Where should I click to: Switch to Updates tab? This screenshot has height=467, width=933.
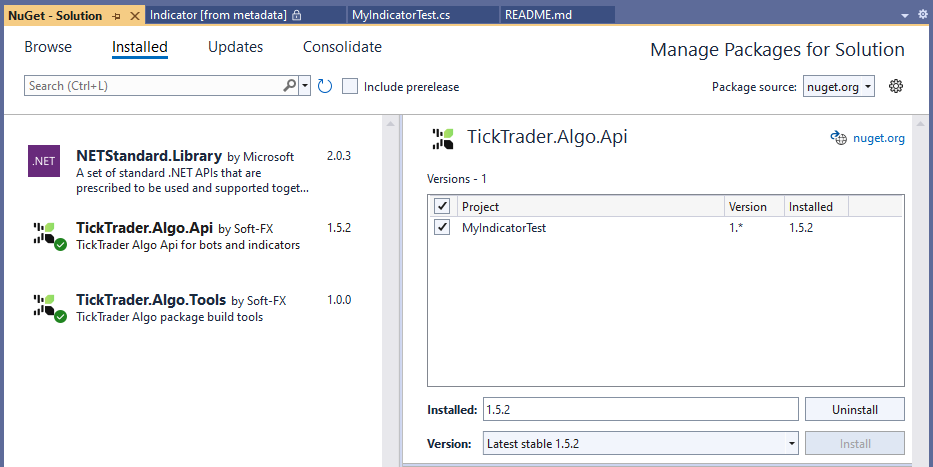pyautogui.click(x=236, y=47)
